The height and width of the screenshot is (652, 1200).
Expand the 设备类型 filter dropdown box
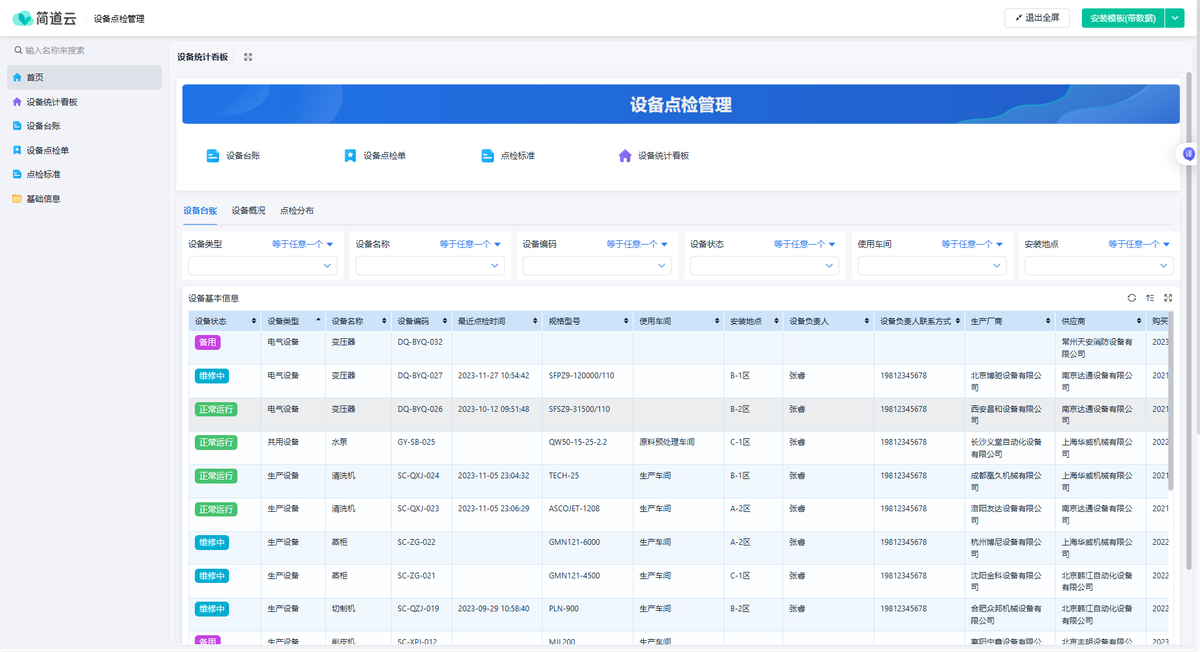pyautogui.click(x=262, y=266)
